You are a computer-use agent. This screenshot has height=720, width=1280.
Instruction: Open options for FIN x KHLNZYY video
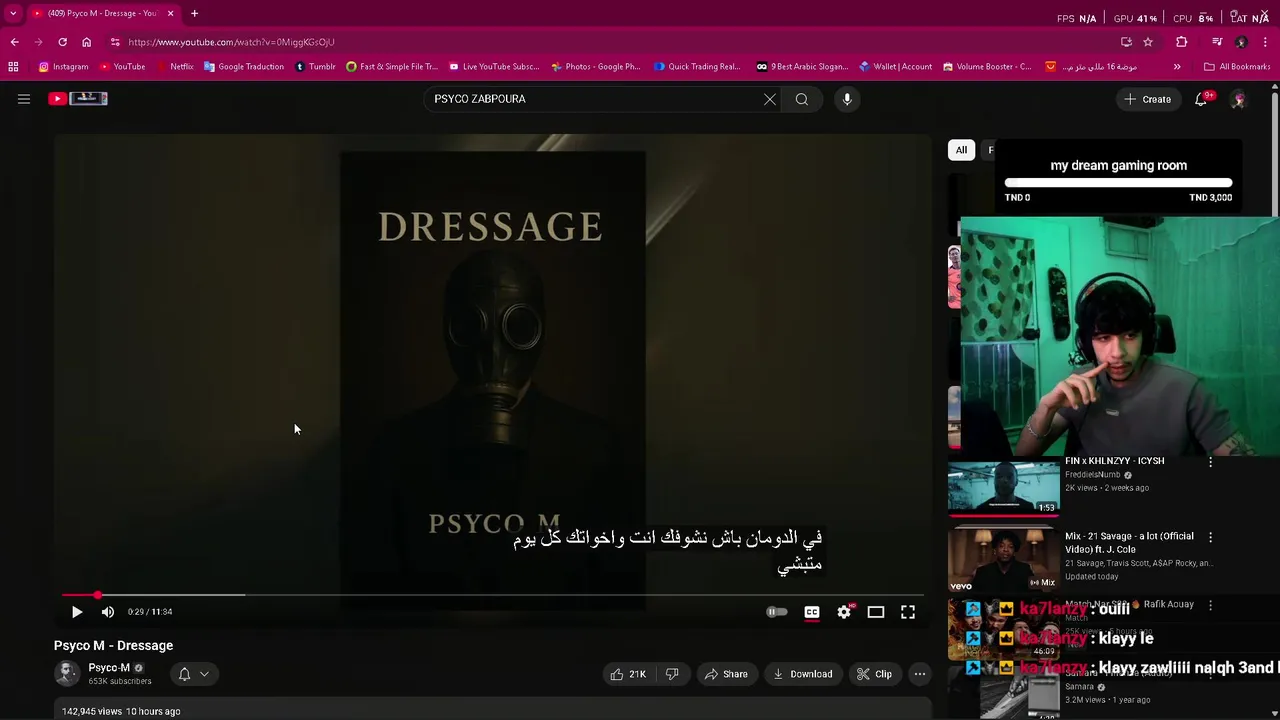click(1211, 461)
